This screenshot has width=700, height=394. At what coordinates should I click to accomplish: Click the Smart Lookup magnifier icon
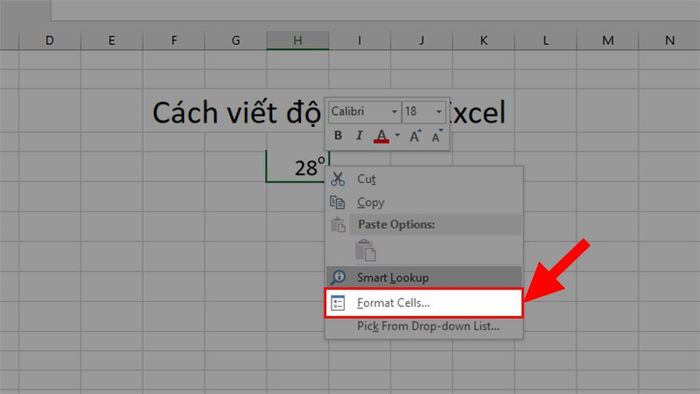(x=338, y=277)
